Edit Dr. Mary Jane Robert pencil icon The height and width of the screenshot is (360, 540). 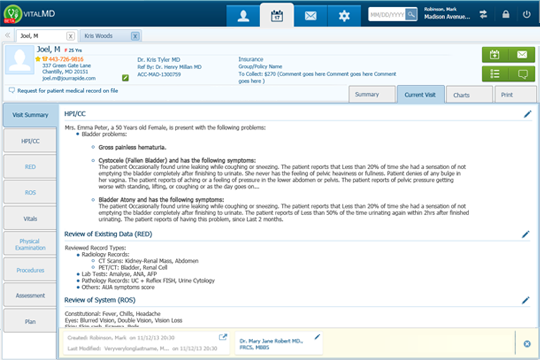(317, 337)
